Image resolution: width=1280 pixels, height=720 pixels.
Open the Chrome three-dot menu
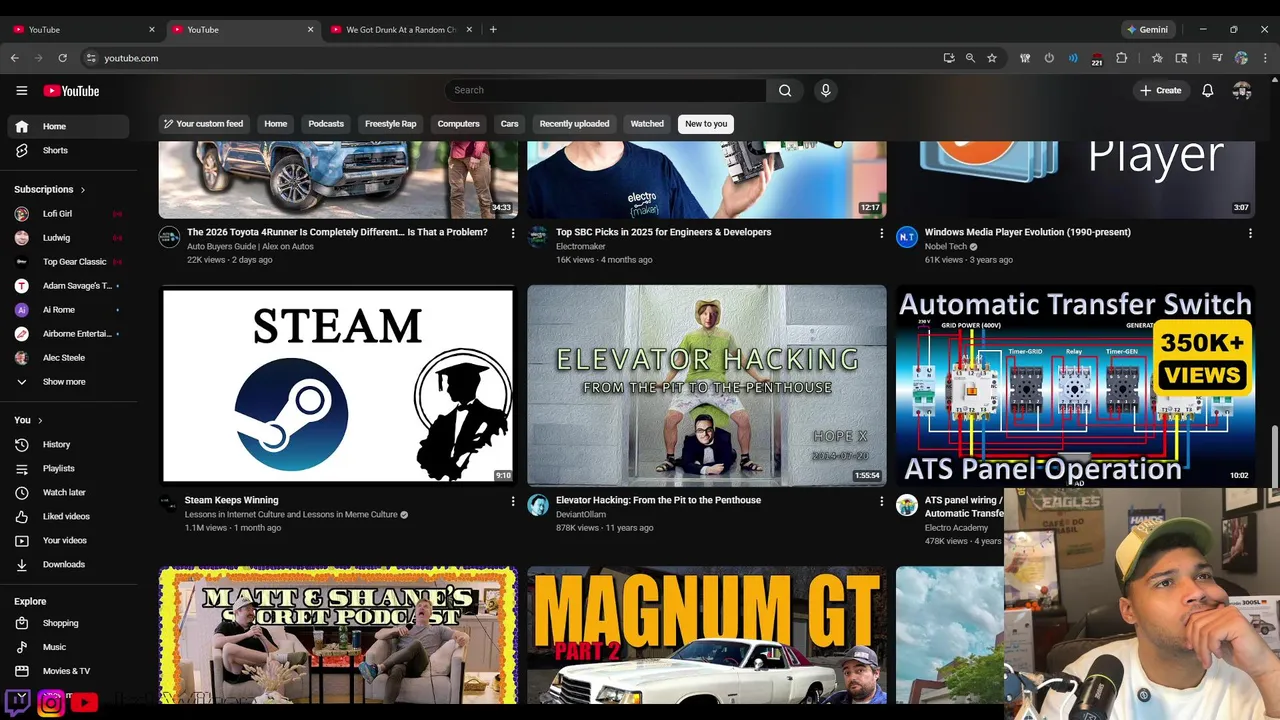[1265, 58]
